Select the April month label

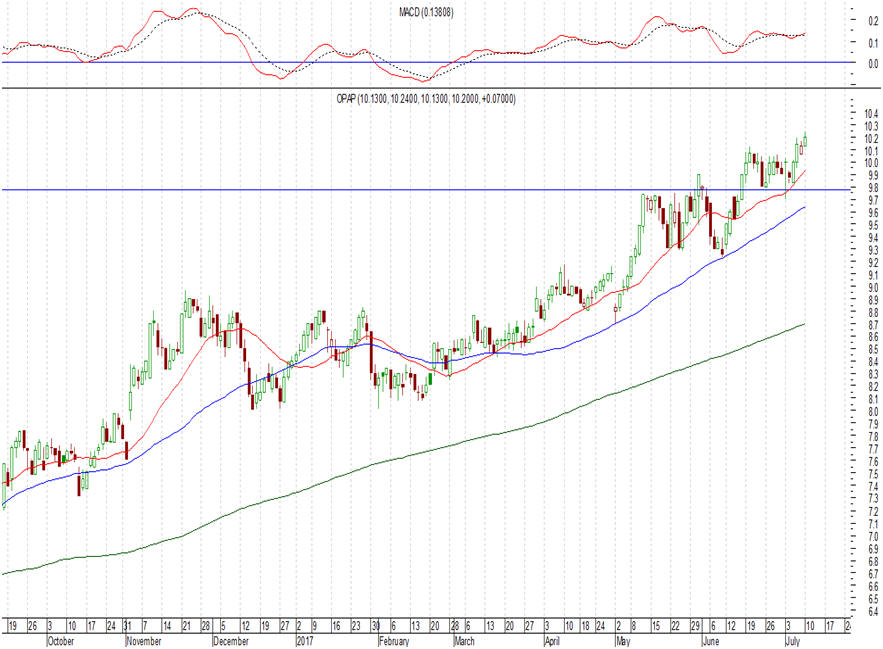[552, 641]
